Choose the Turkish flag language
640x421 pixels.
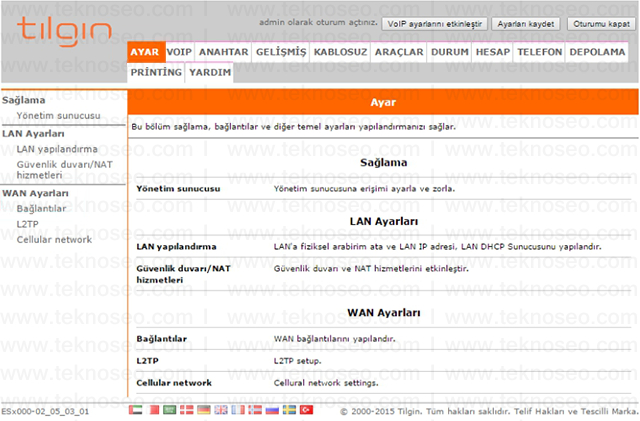click(307, 410)
